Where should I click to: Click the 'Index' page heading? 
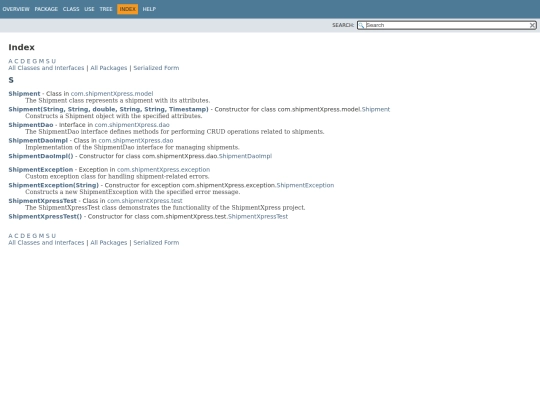pyautogui.click(x=21, y=47)
